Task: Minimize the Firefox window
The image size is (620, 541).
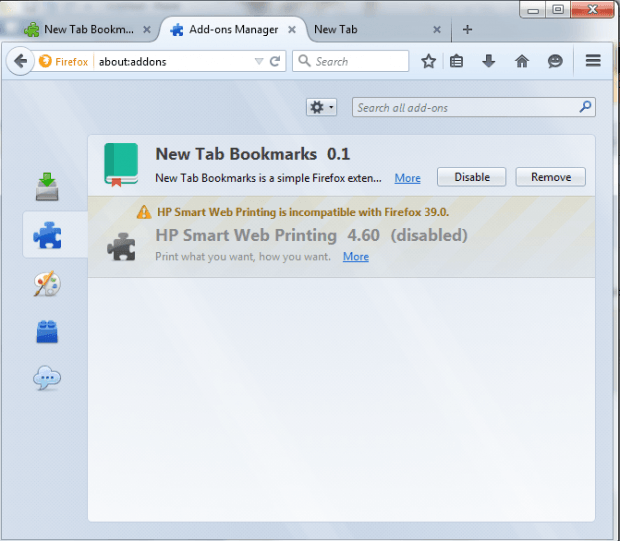Action: click(533, 10)
